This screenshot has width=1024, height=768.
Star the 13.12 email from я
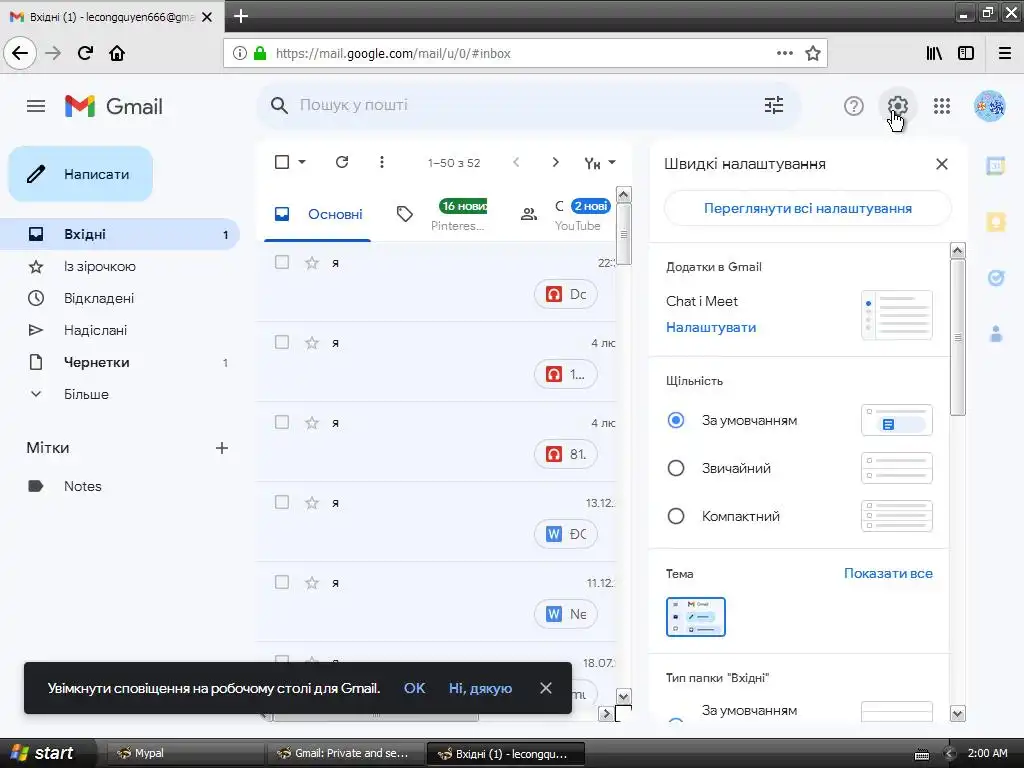coord(312,502)
